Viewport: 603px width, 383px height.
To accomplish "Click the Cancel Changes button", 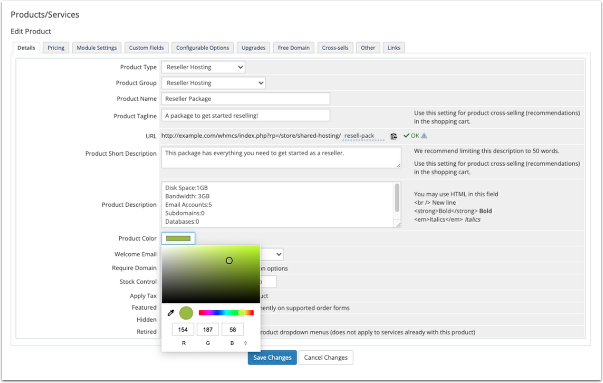I will (x=325, y=358).
